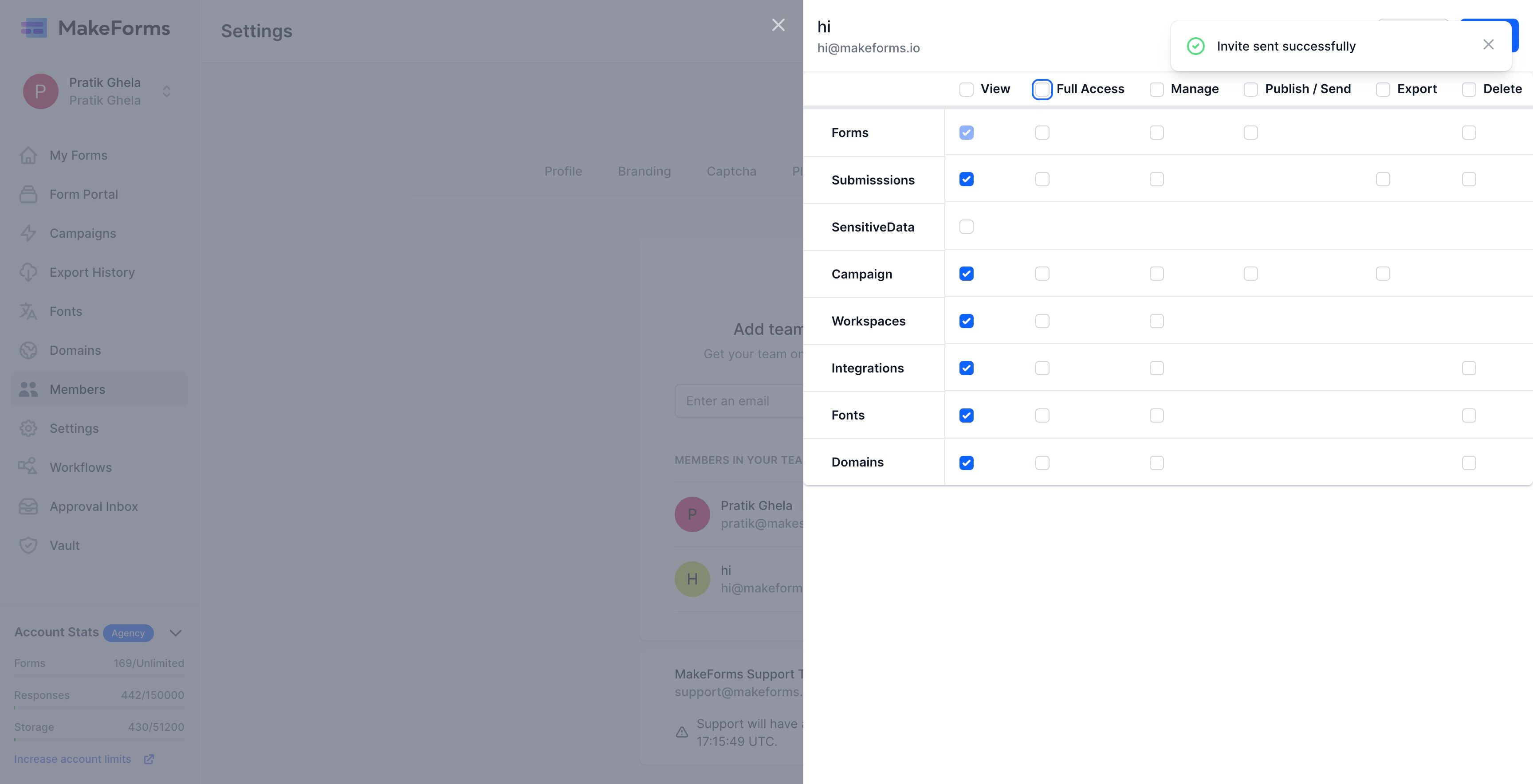Image resolution: width=1533 pixels, height=784 pixels.
Task: Click the hi@makeforms.io email in panel header
Action: coord(868,48)
